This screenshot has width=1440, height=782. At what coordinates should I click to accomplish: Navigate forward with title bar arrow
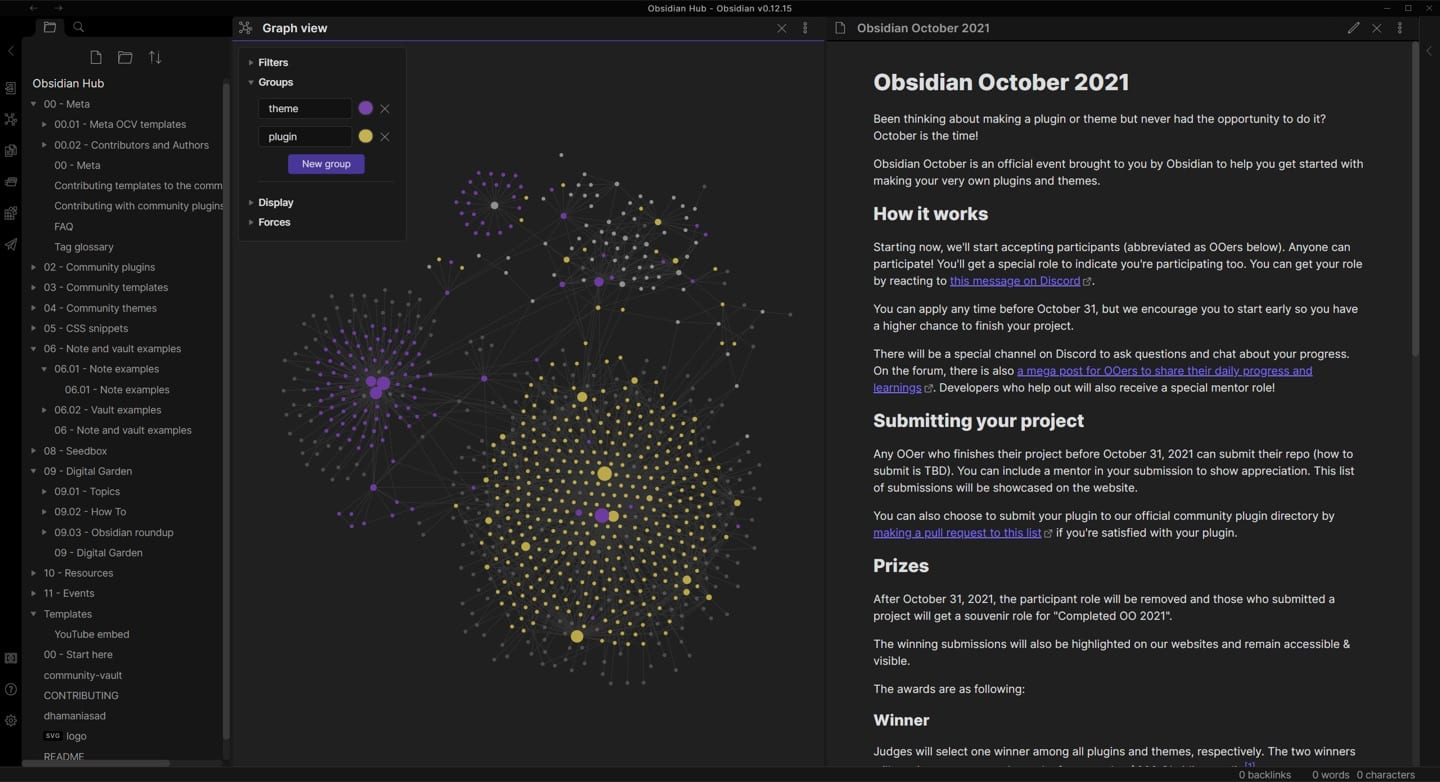[x=58, y=8]
